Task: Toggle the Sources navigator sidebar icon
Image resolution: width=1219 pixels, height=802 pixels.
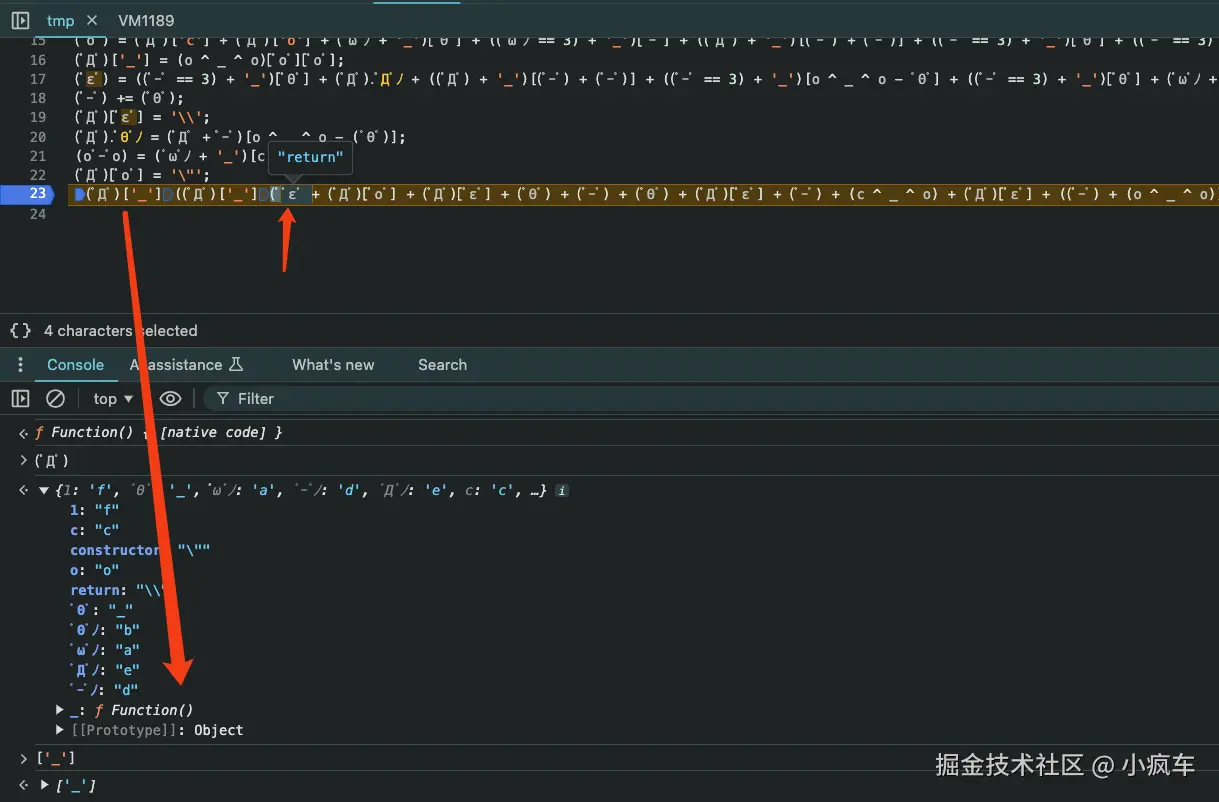Action: pos(20,20)
